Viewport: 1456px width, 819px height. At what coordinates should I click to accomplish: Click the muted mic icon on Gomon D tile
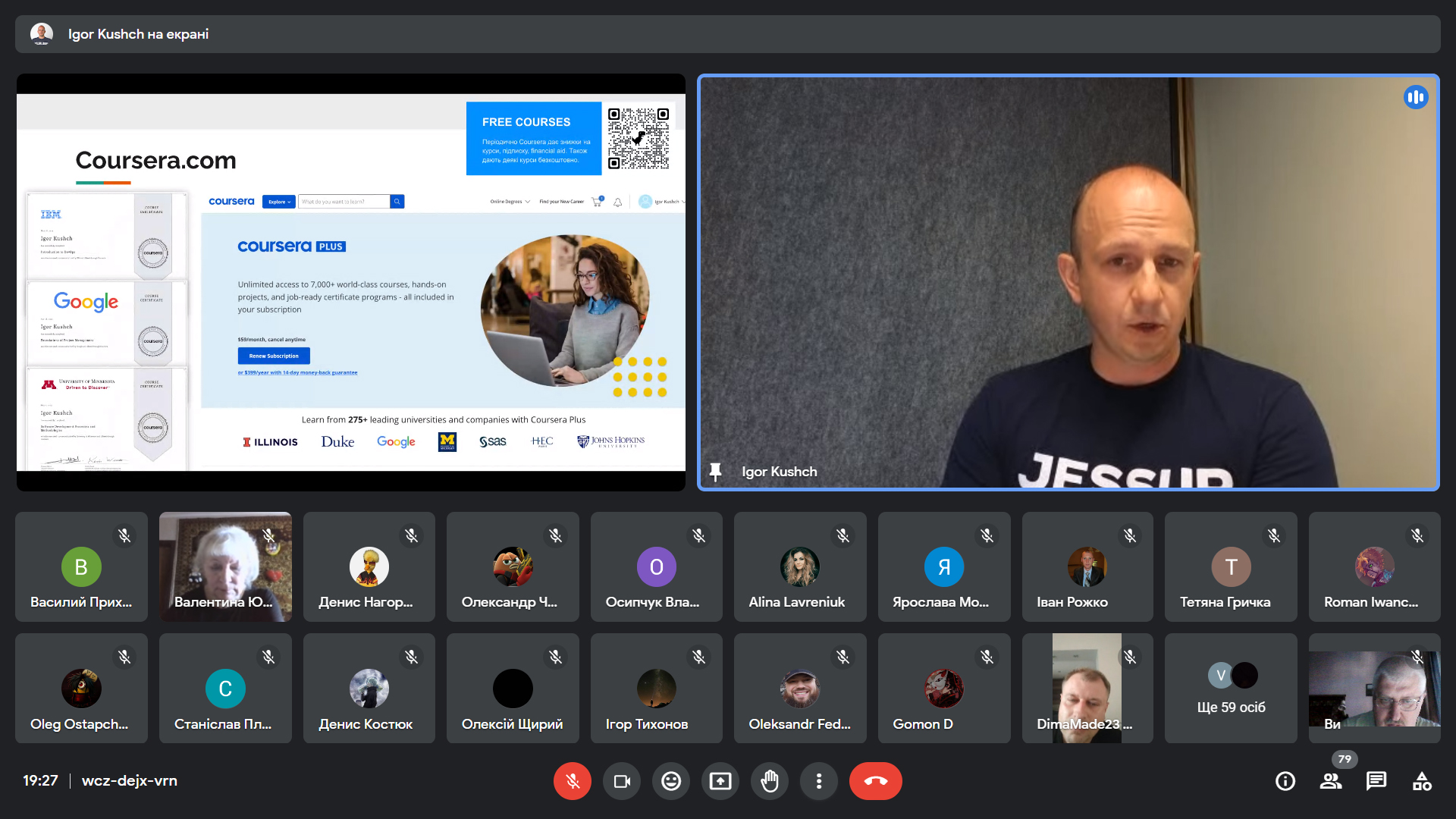click(987, 657)
